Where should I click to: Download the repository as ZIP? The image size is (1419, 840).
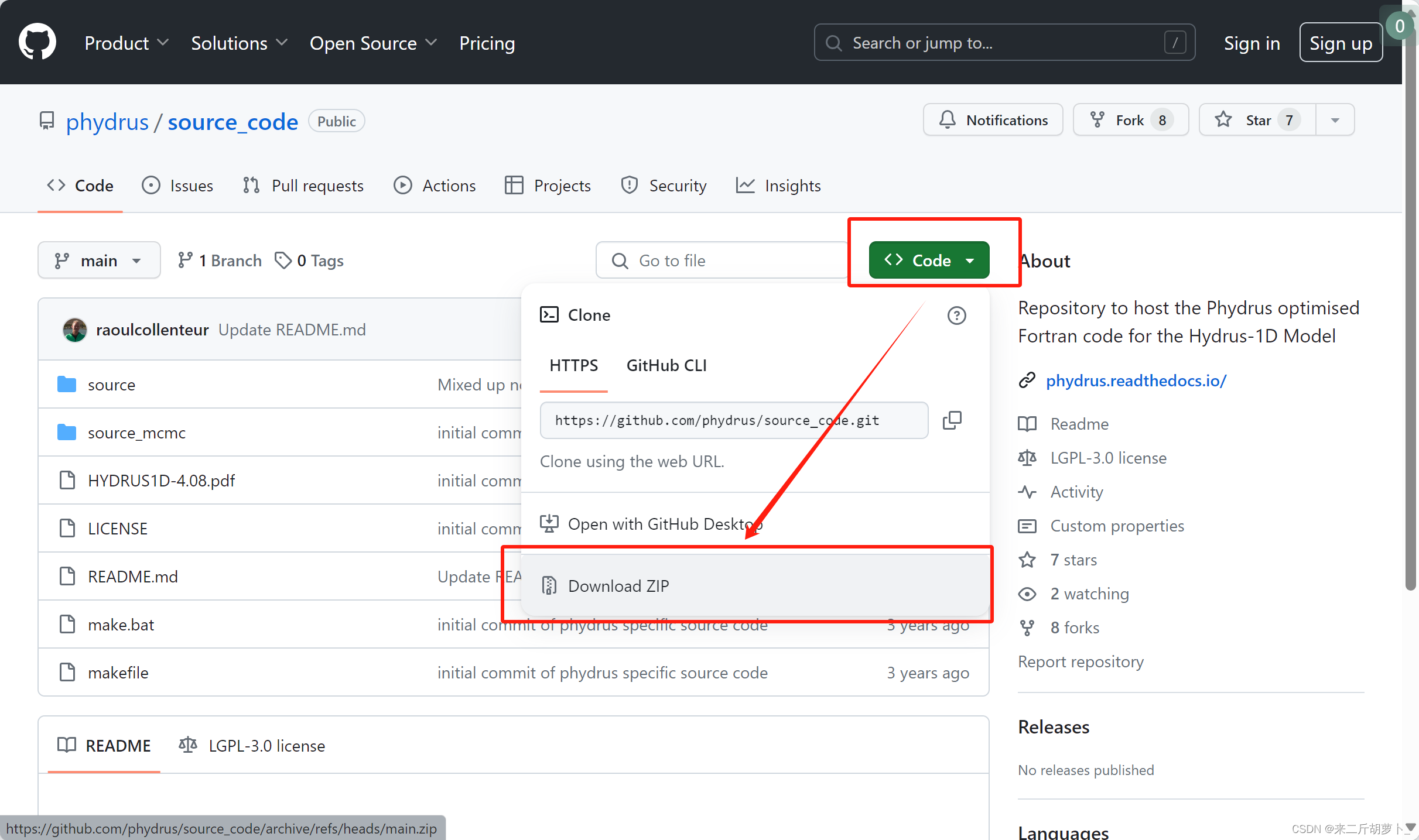coord(618,586)
